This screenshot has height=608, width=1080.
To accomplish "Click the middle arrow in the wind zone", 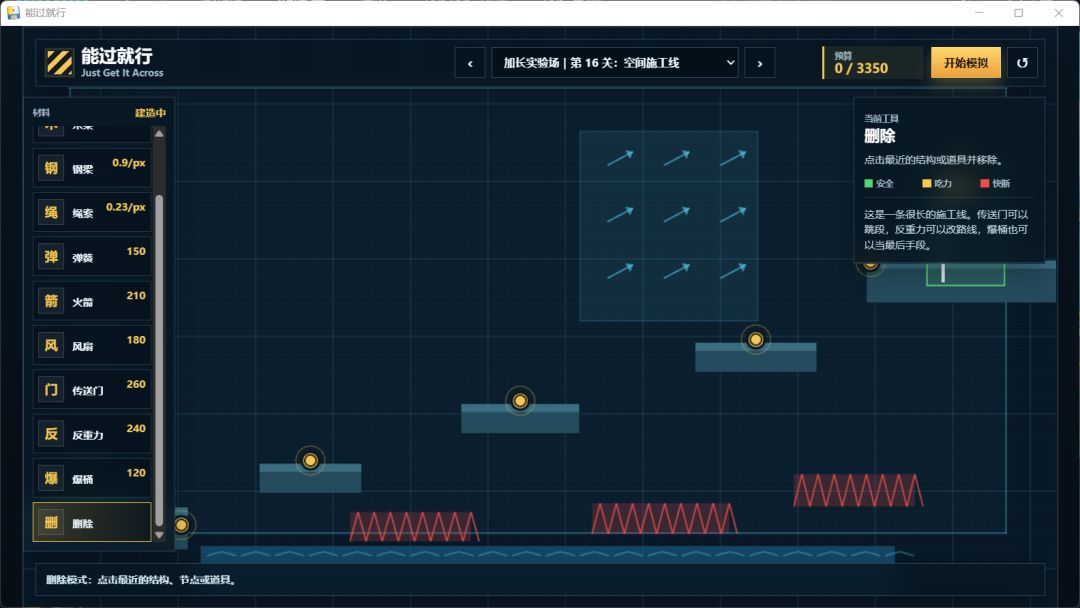I will pos(676,215).
